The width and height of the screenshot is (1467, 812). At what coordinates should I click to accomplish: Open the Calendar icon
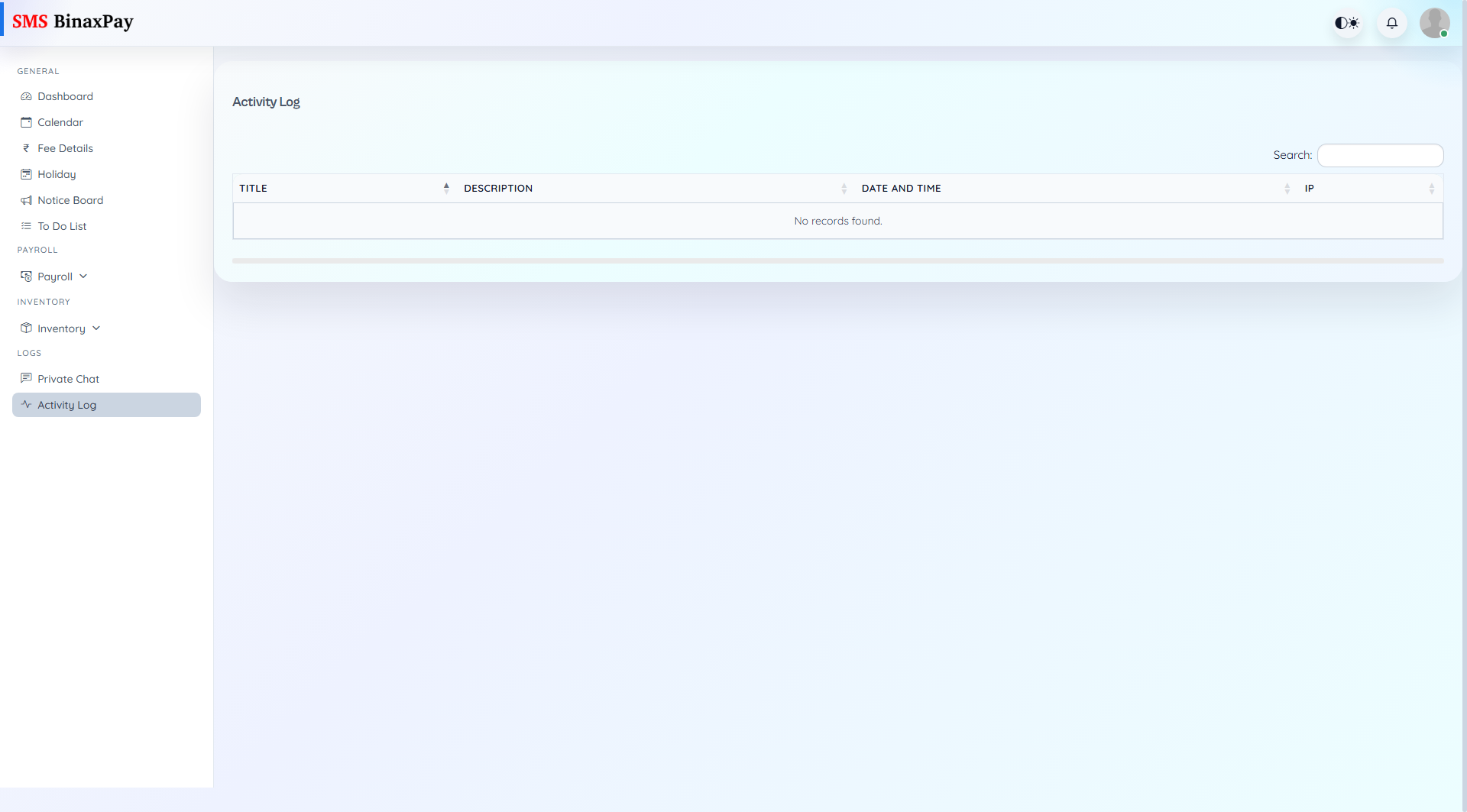(x=26, y=122)
